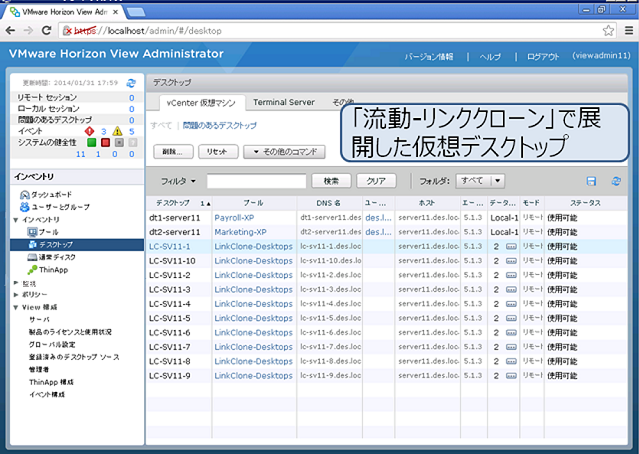639x454 pixels.
Task: Open the Filter dropdown
Action: pyautogui.click(x=178, y=181)
